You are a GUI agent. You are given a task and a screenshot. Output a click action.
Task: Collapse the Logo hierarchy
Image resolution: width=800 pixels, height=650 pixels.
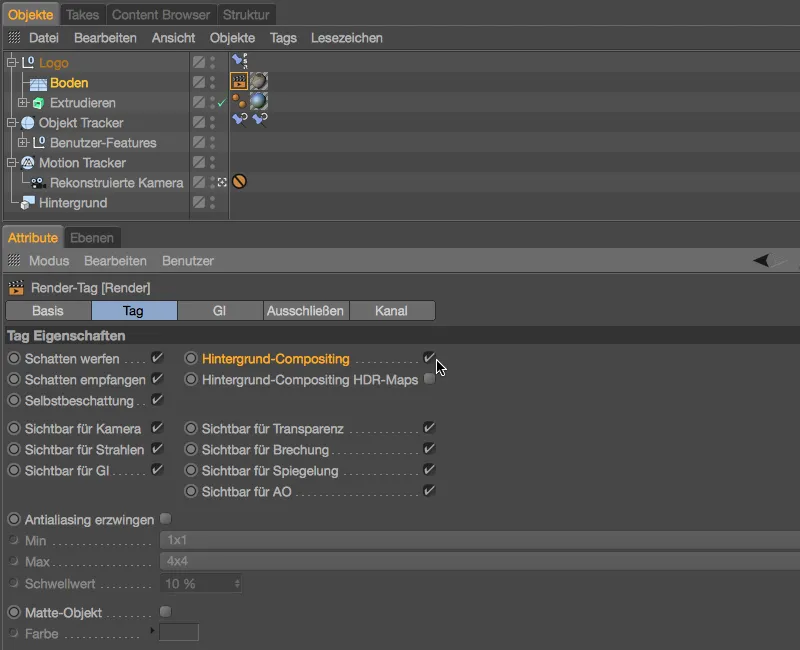click(x=12, y=62)
